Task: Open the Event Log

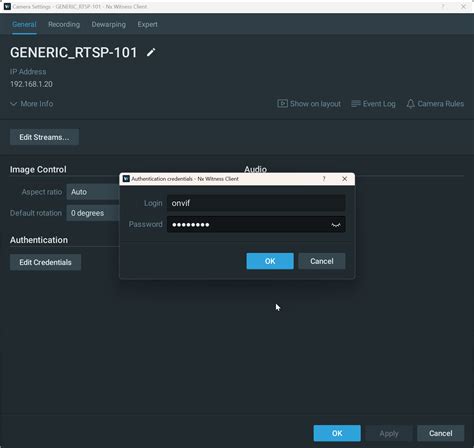Action: pos(373,104)
